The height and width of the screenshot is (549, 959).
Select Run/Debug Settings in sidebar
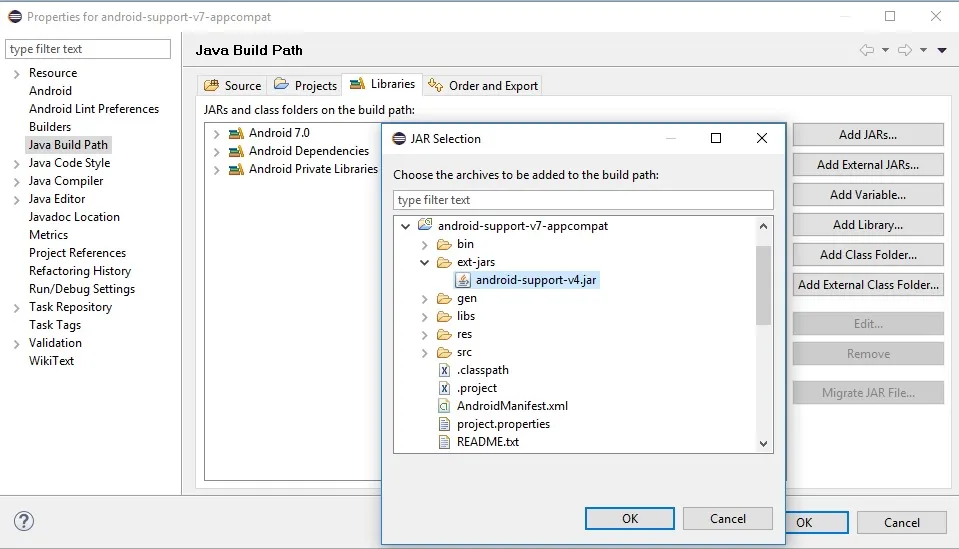[82, 289]
